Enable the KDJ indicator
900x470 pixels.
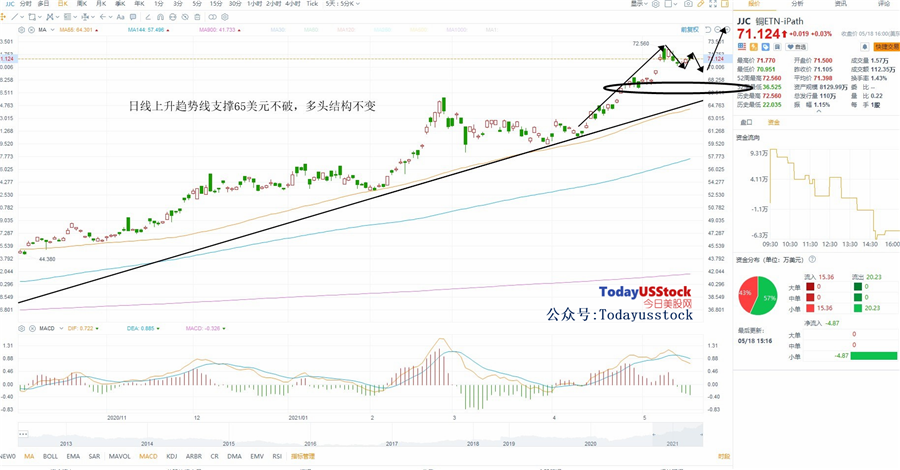click(x=171, y=456)
